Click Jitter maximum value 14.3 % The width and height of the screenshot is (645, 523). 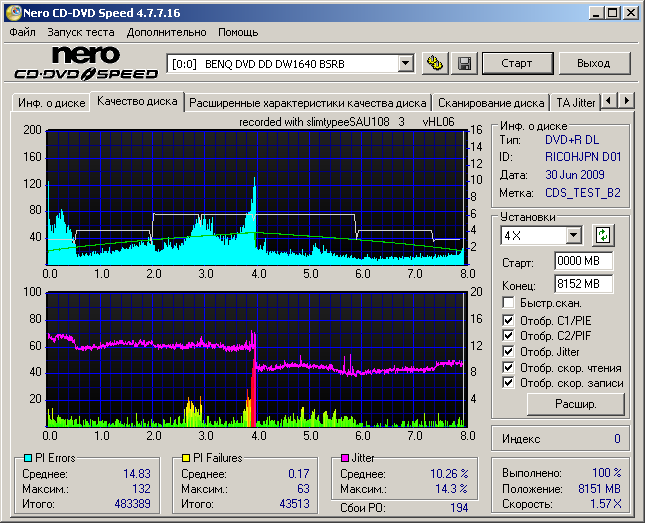452,489
